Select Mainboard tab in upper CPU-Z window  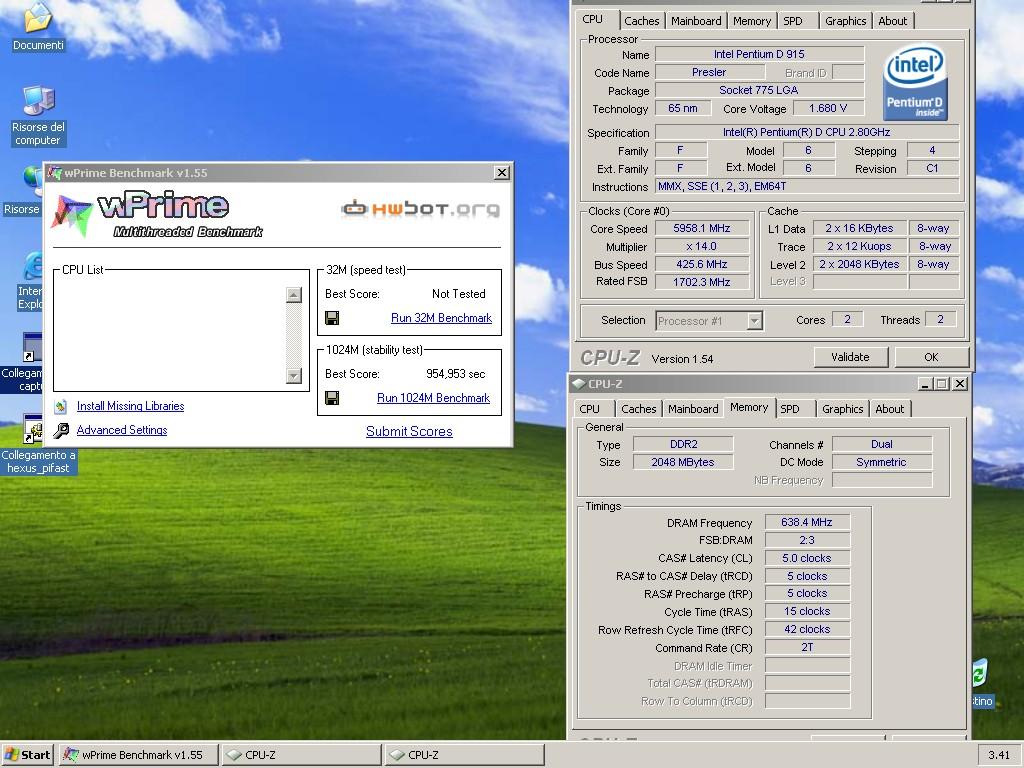pos(696,21)
